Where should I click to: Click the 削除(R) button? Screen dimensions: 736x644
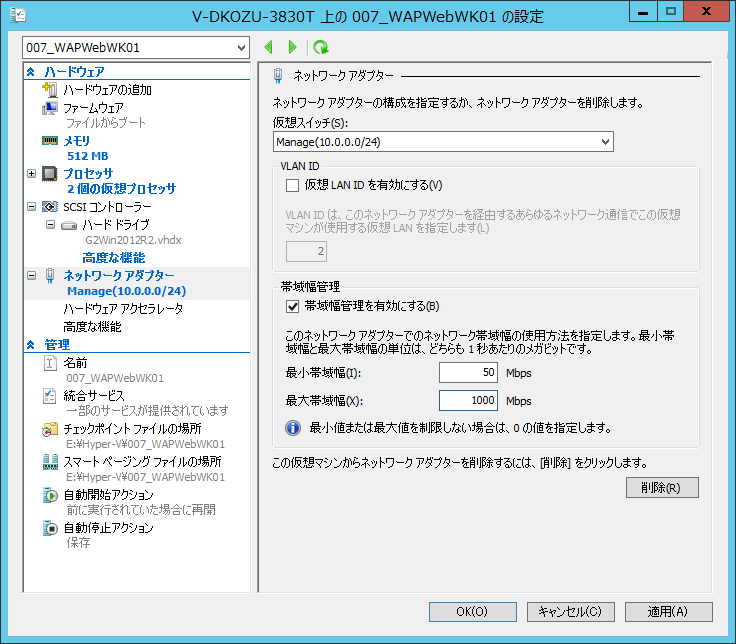tap(662, 488)
